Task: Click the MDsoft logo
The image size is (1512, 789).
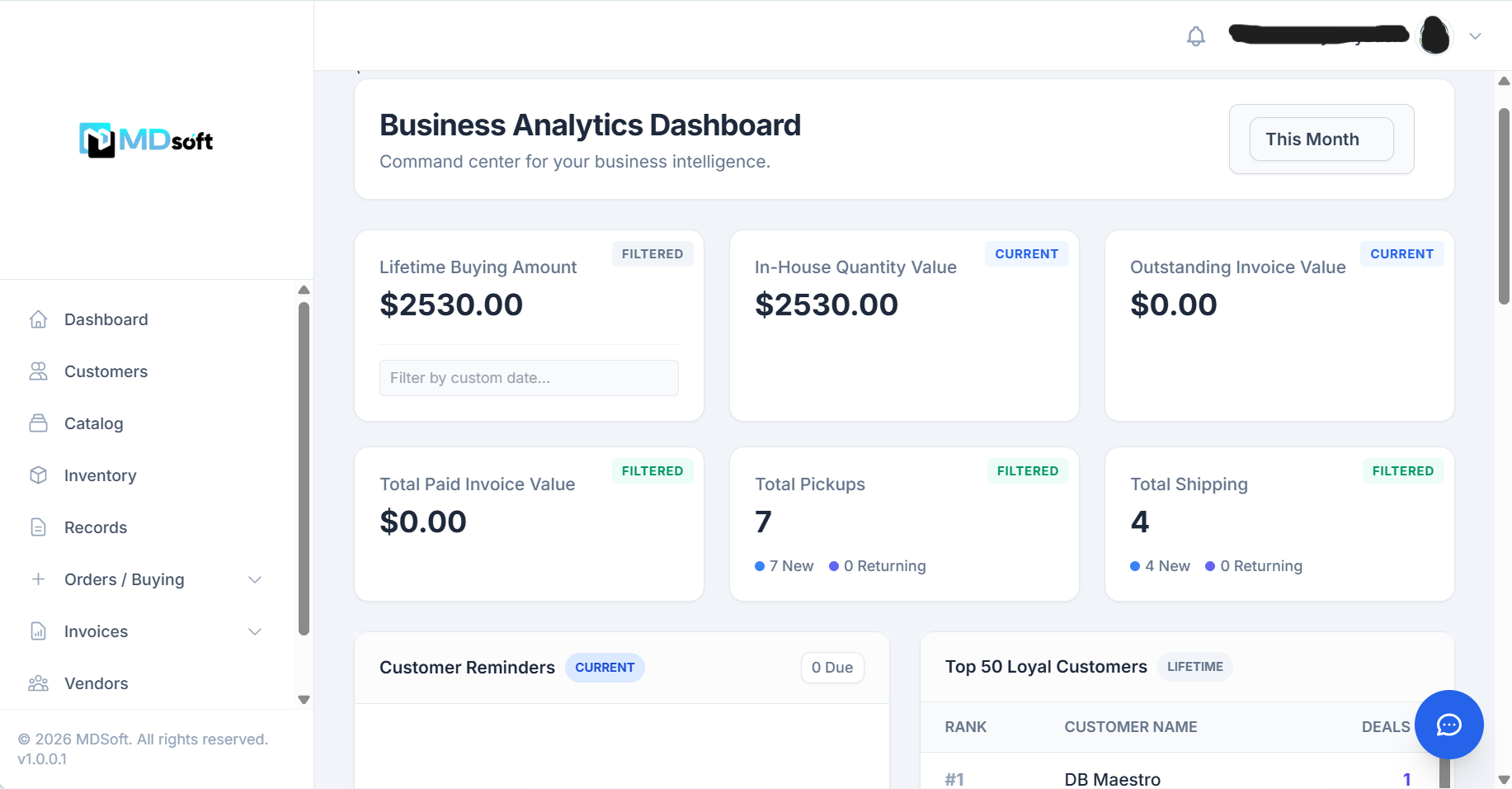Action: point(146,140)
